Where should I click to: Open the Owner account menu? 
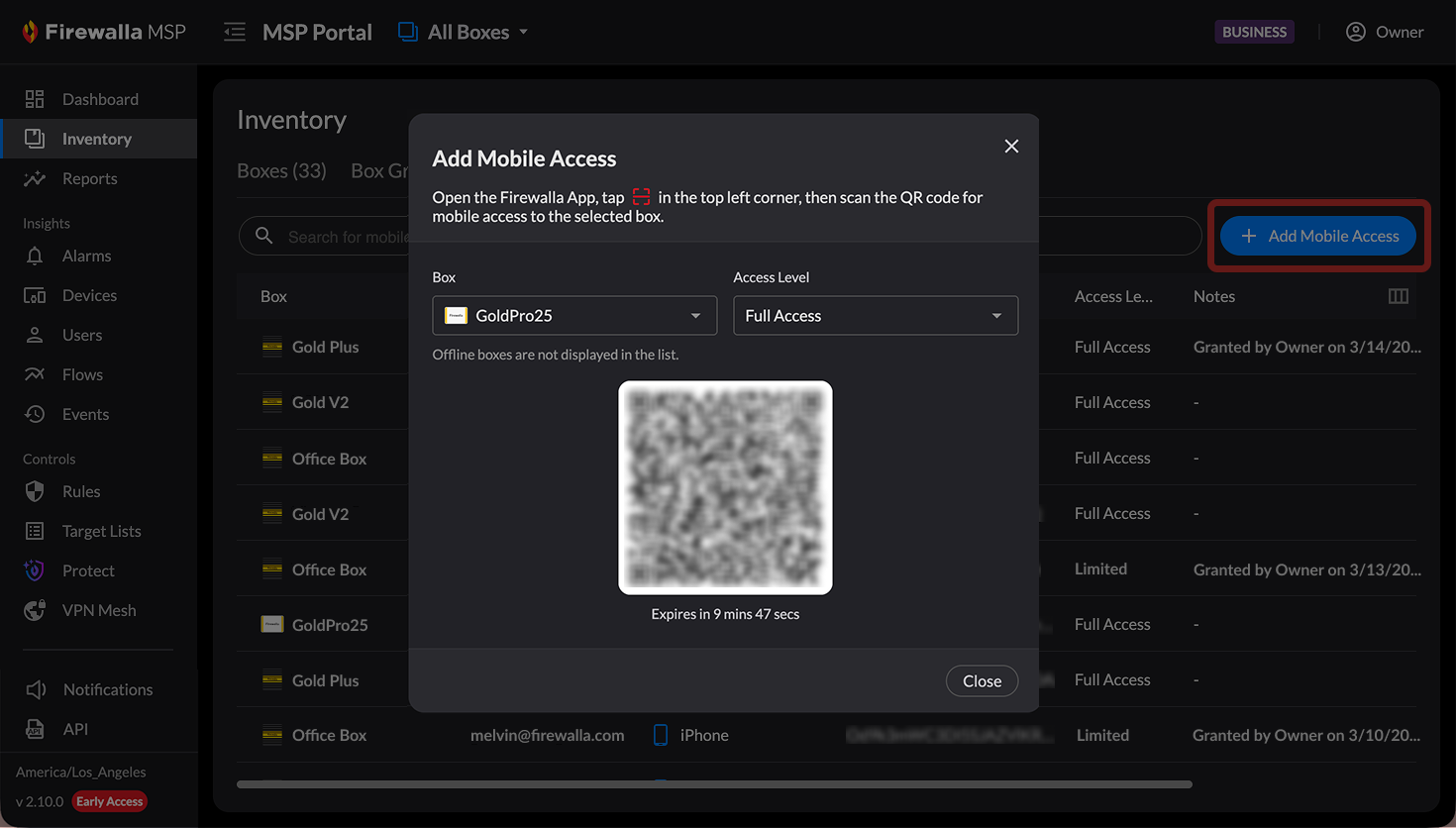[x=1384, y=32]
